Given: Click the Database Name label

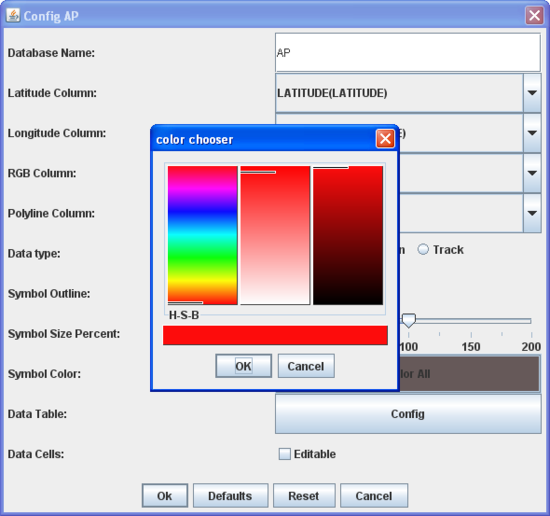Looking at the screenshot, I should tap(51, 53).
